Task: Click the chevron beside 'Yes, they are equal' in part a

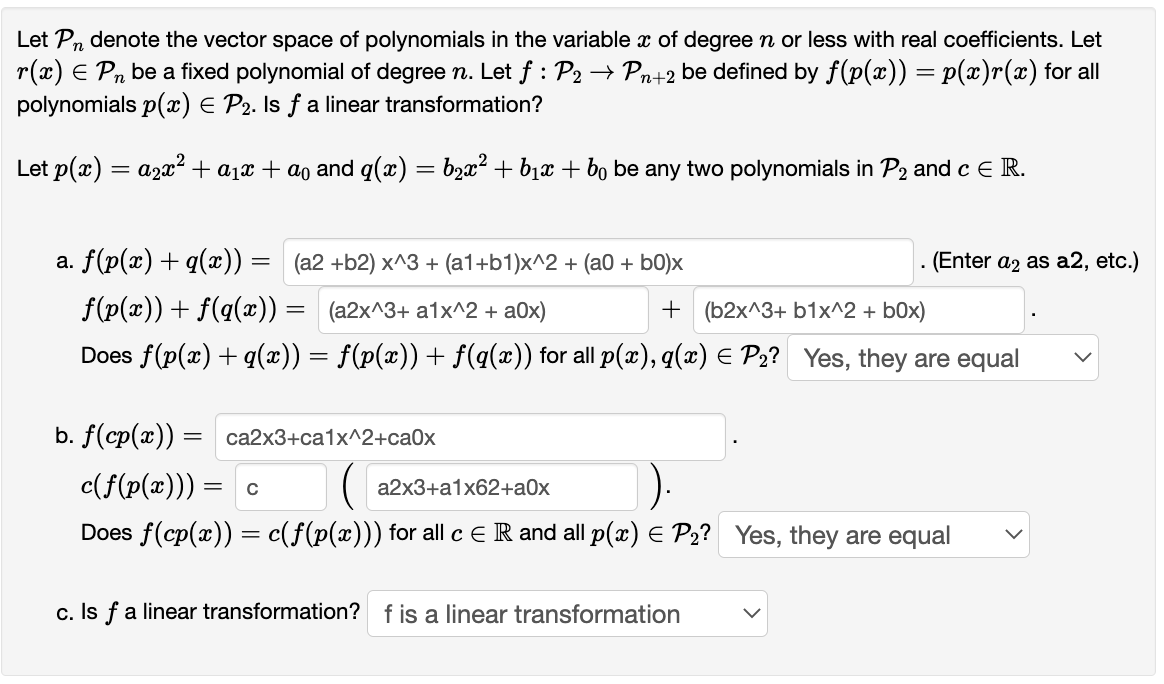Action: (x=1081, y=357)
